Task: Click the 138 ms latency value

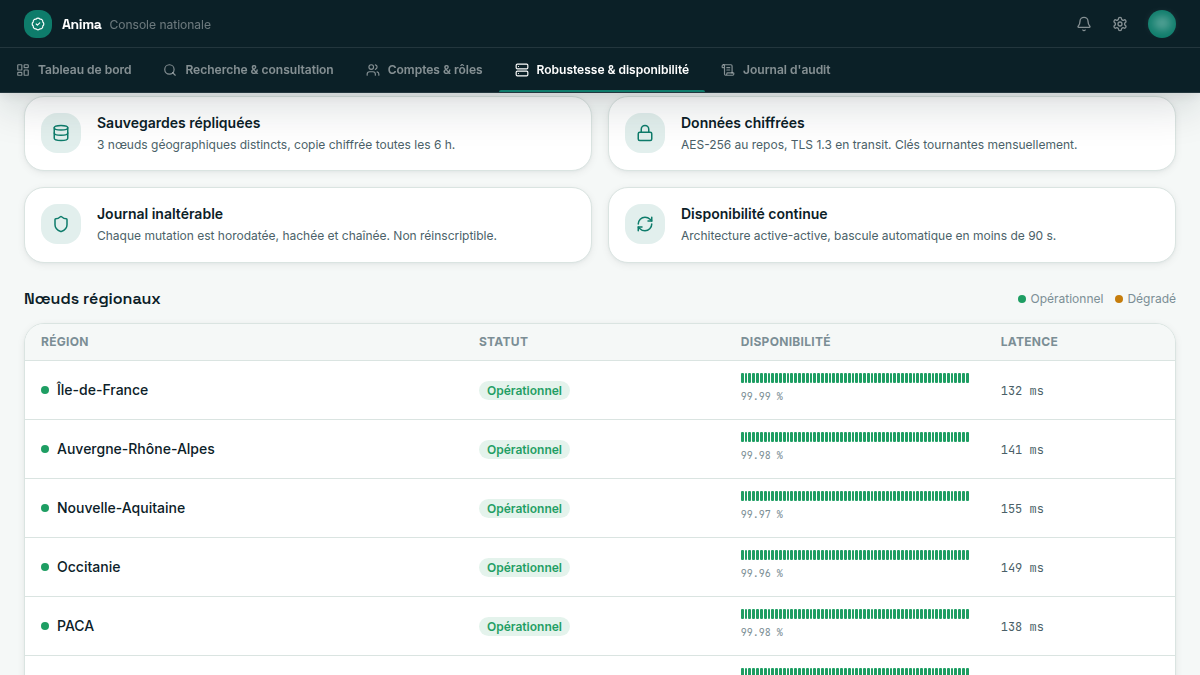Action: coord(1022,627)
